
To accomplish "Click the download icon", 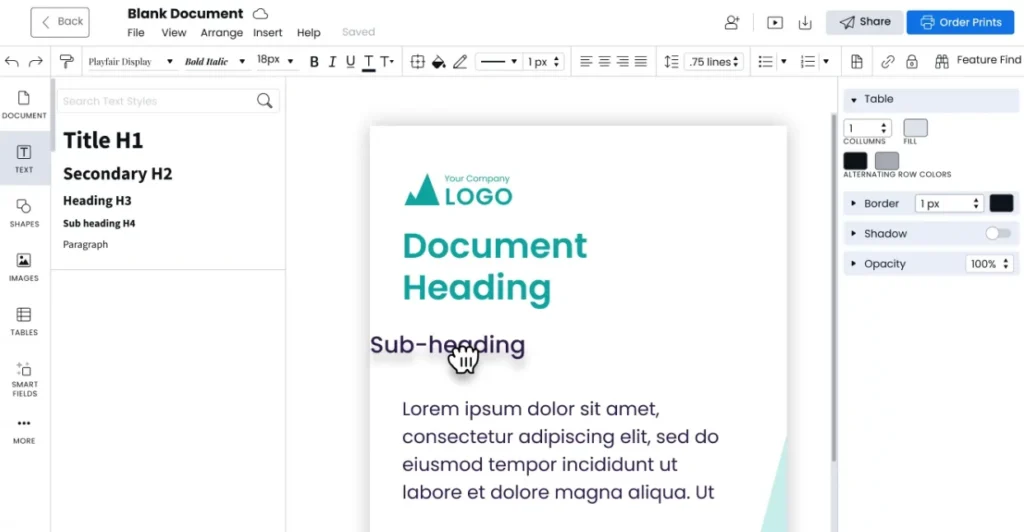I will click(x=805, y=23).
